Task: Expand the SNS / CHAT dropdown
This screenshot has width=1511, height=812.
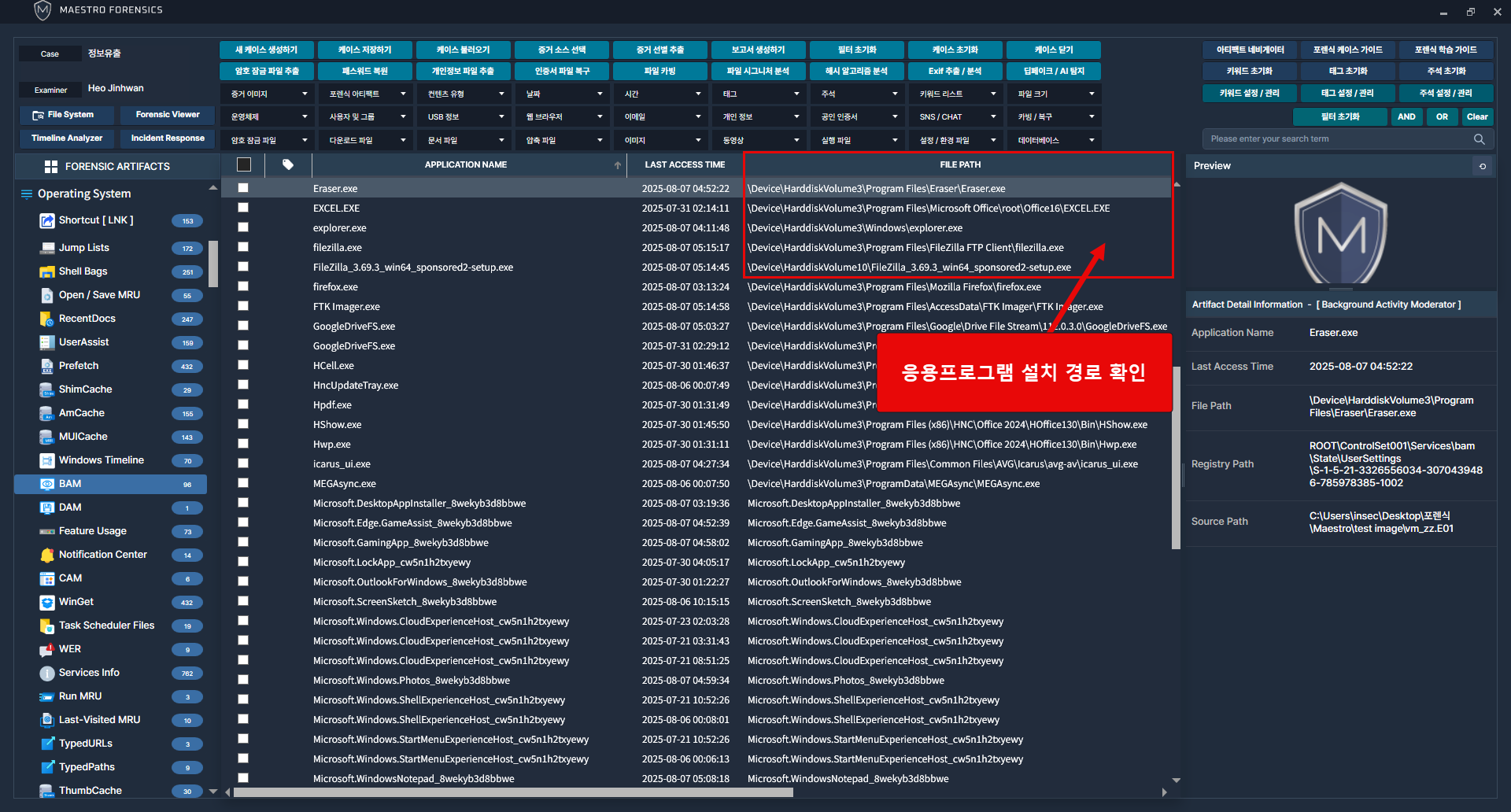Action: 957,117
